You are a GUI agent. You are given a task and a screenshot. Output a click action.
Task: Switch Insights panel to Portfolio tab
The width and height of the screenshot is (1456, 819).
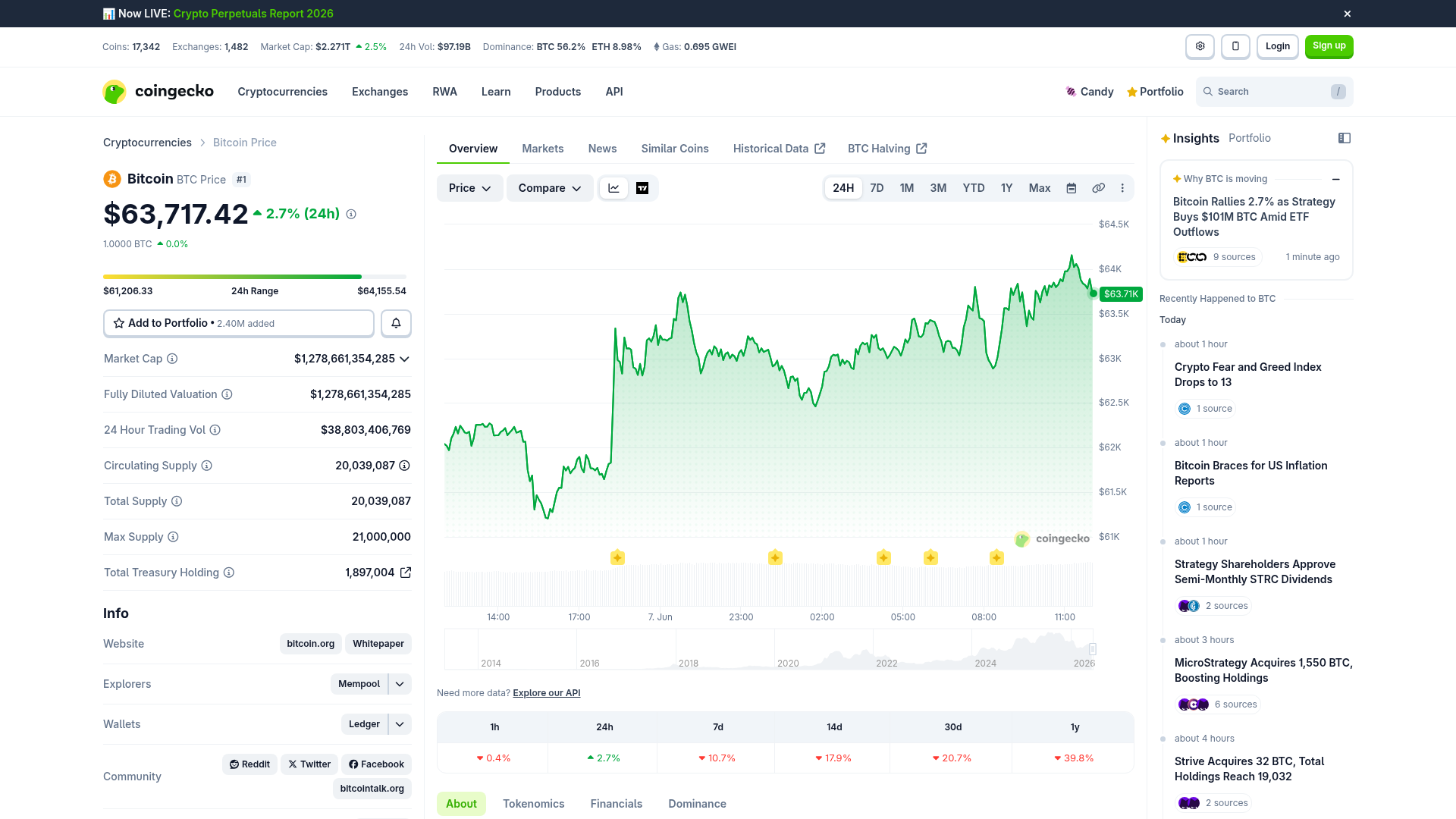pos(1250,138)
